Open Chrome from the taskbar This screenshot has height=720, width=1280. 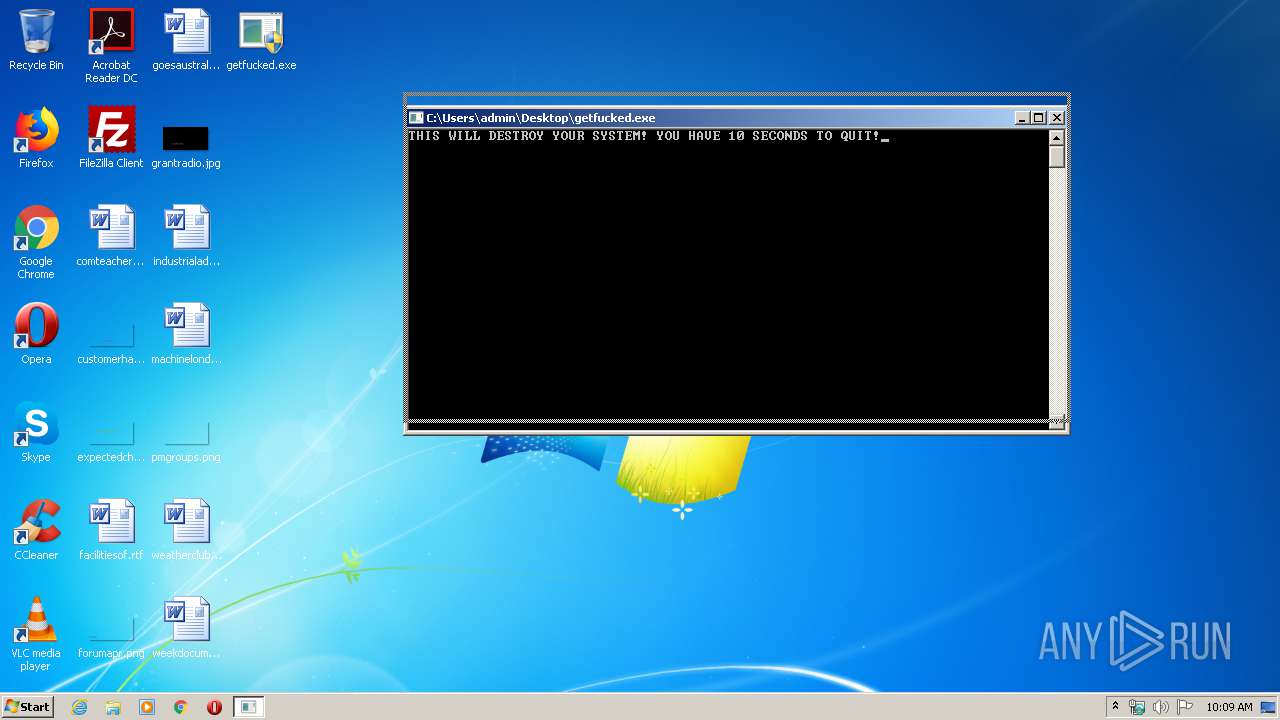click(181, 707)
